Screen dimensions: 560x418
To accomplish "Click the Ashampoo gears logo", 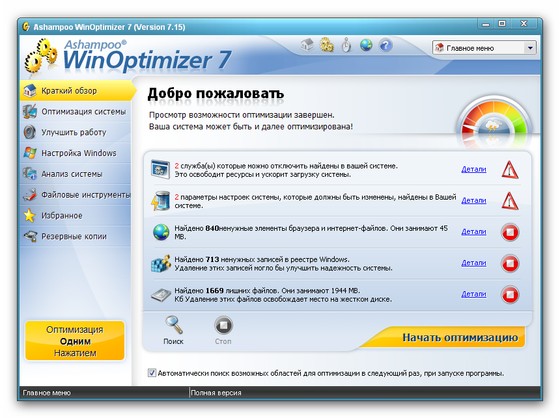I will click(41, 56).
